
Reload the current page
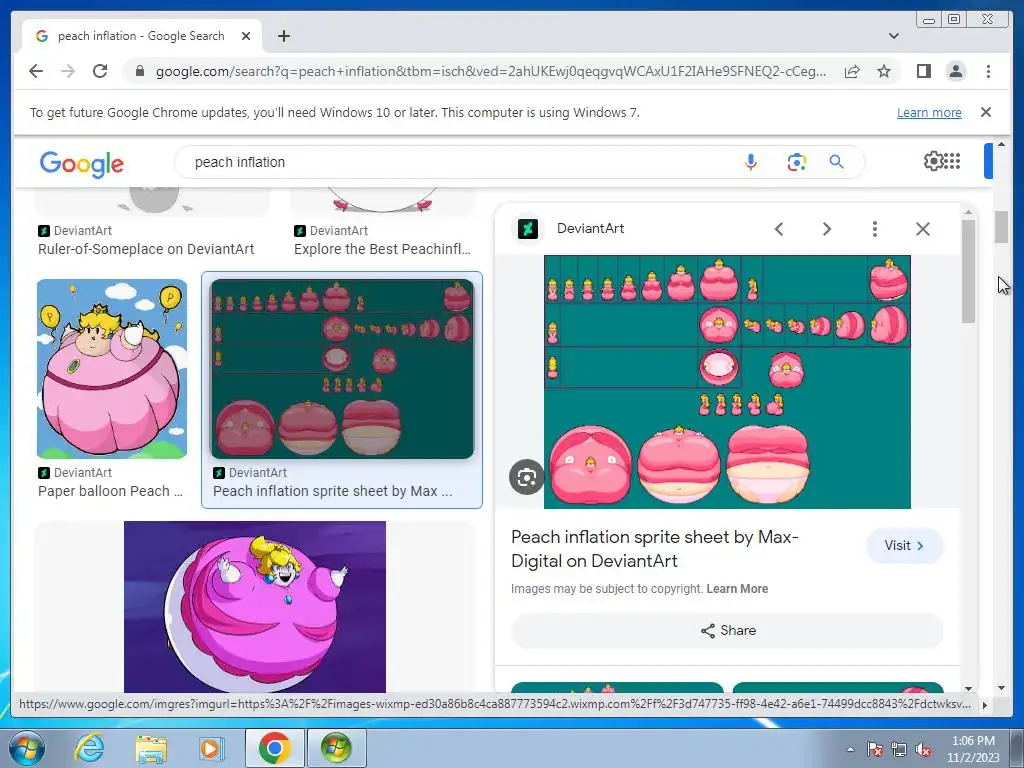click(x=100, y=71)
